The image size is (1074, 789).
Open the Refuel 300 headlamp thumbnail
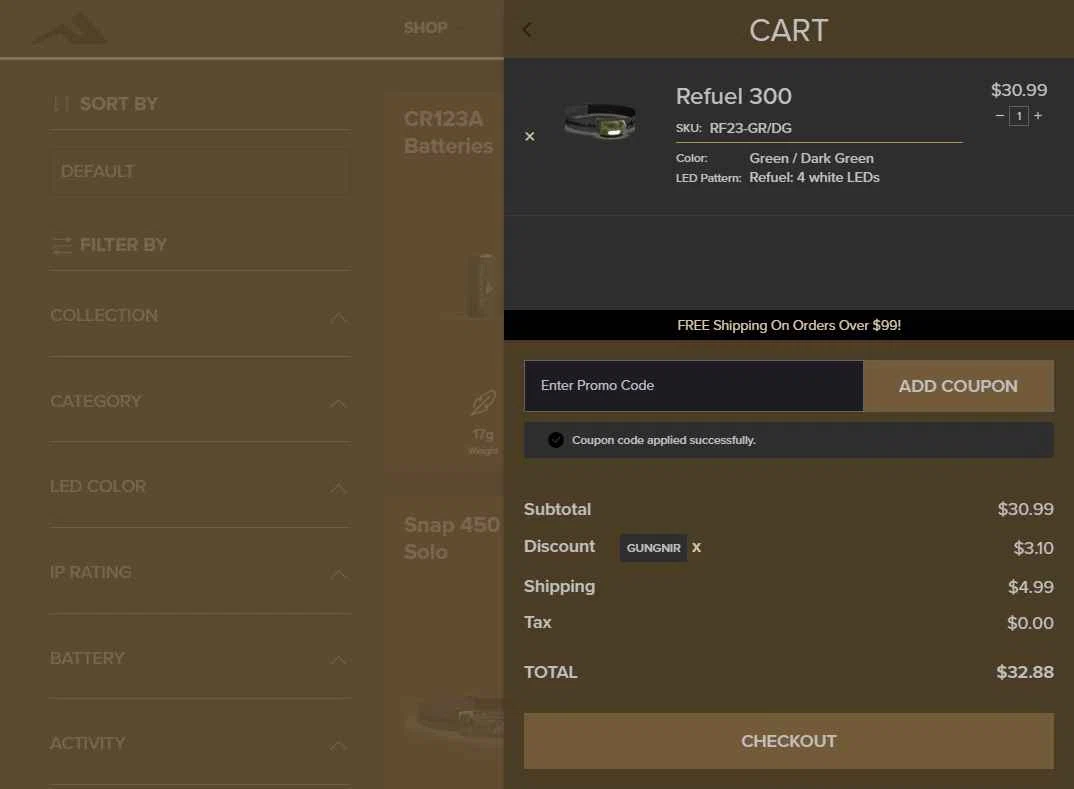tap(601, 122)
